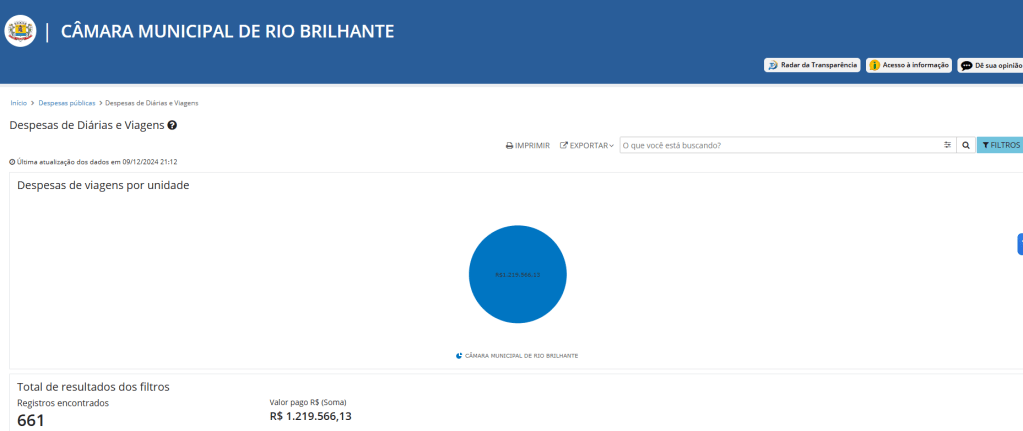The image size is (1023, 431).
Task: Open the FILTROS panel
Action: 1000,145
